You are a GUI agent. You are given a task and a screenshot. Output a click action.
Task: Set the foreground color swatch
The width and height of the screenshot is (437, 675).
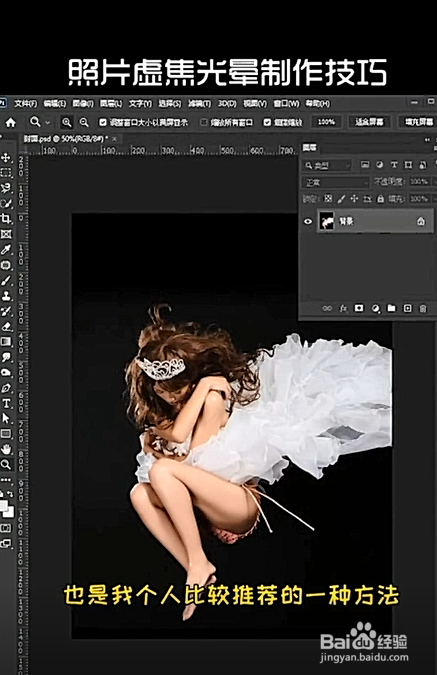(3, 507)
